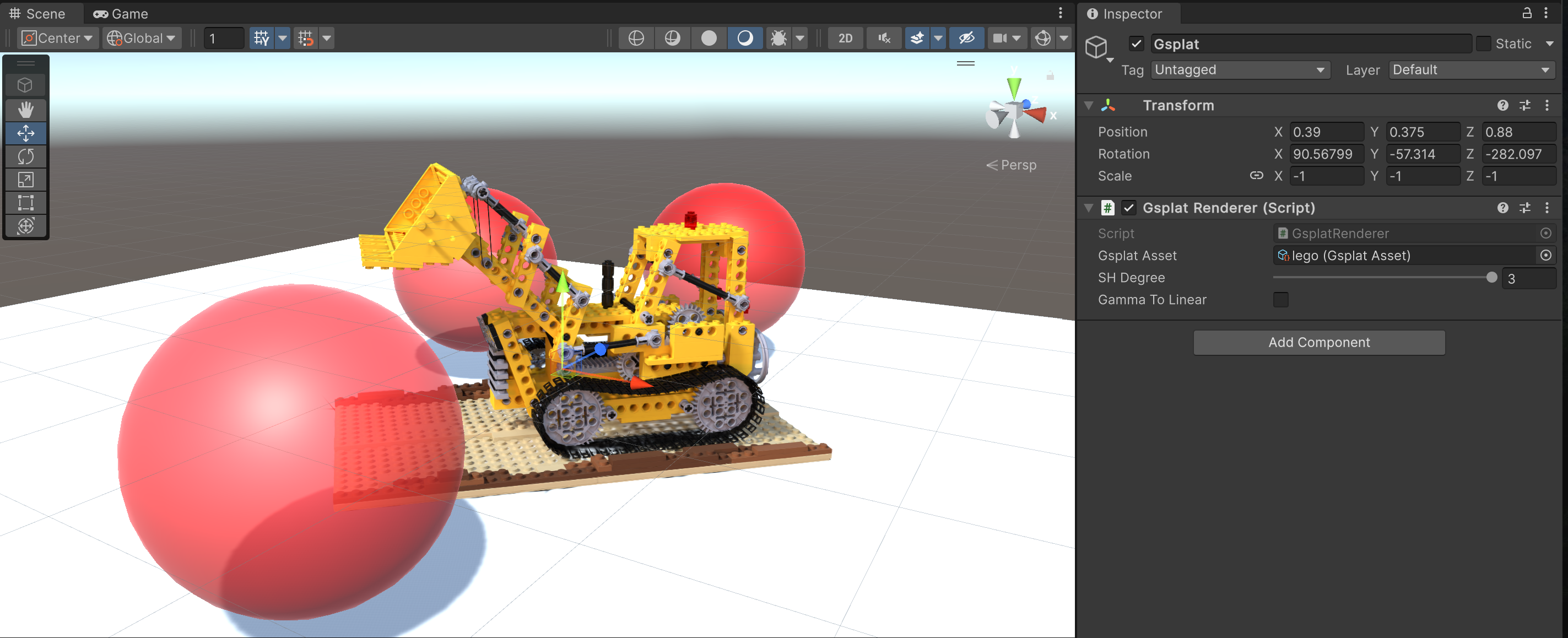Screen dimensions: 1568x638
Task: Select the Scale tool
Action: tap(25, 180)
